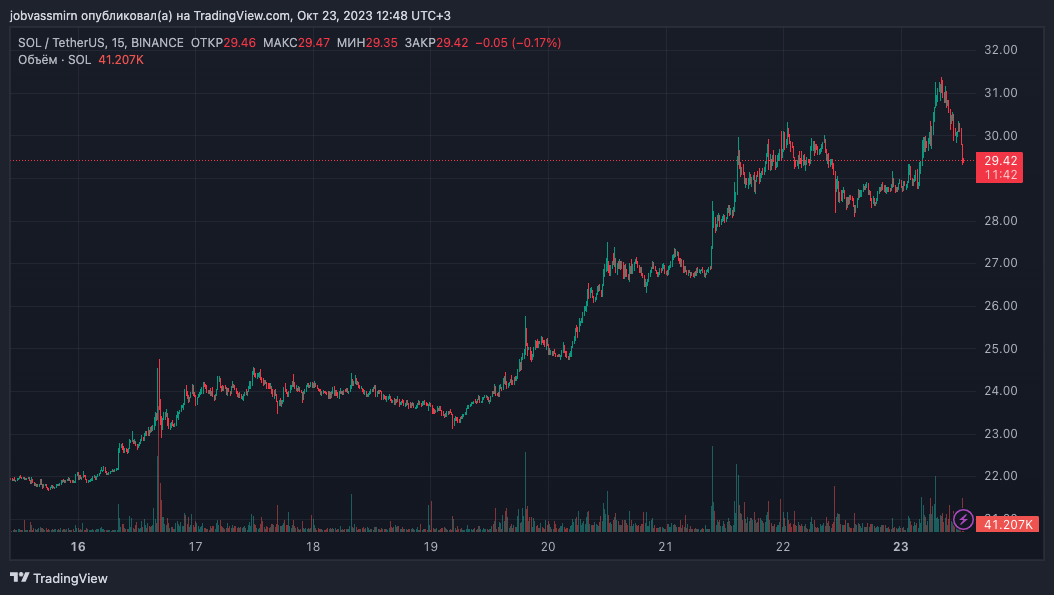Viewport: 1054px width, 595px height.
Task: Click the current price label 29.42 on axis
Action: pyautogui.click(x=1000, y=160)
